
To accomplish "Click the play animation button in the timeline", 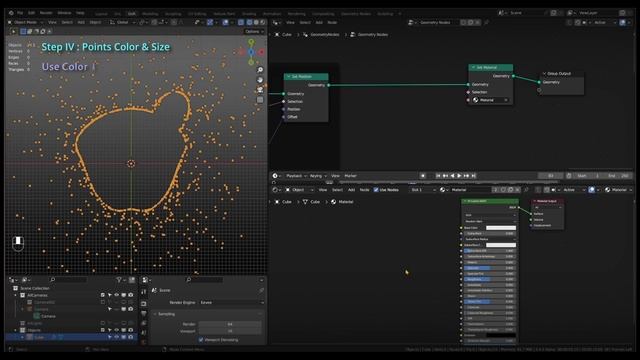I will click(x=459, y=176).
